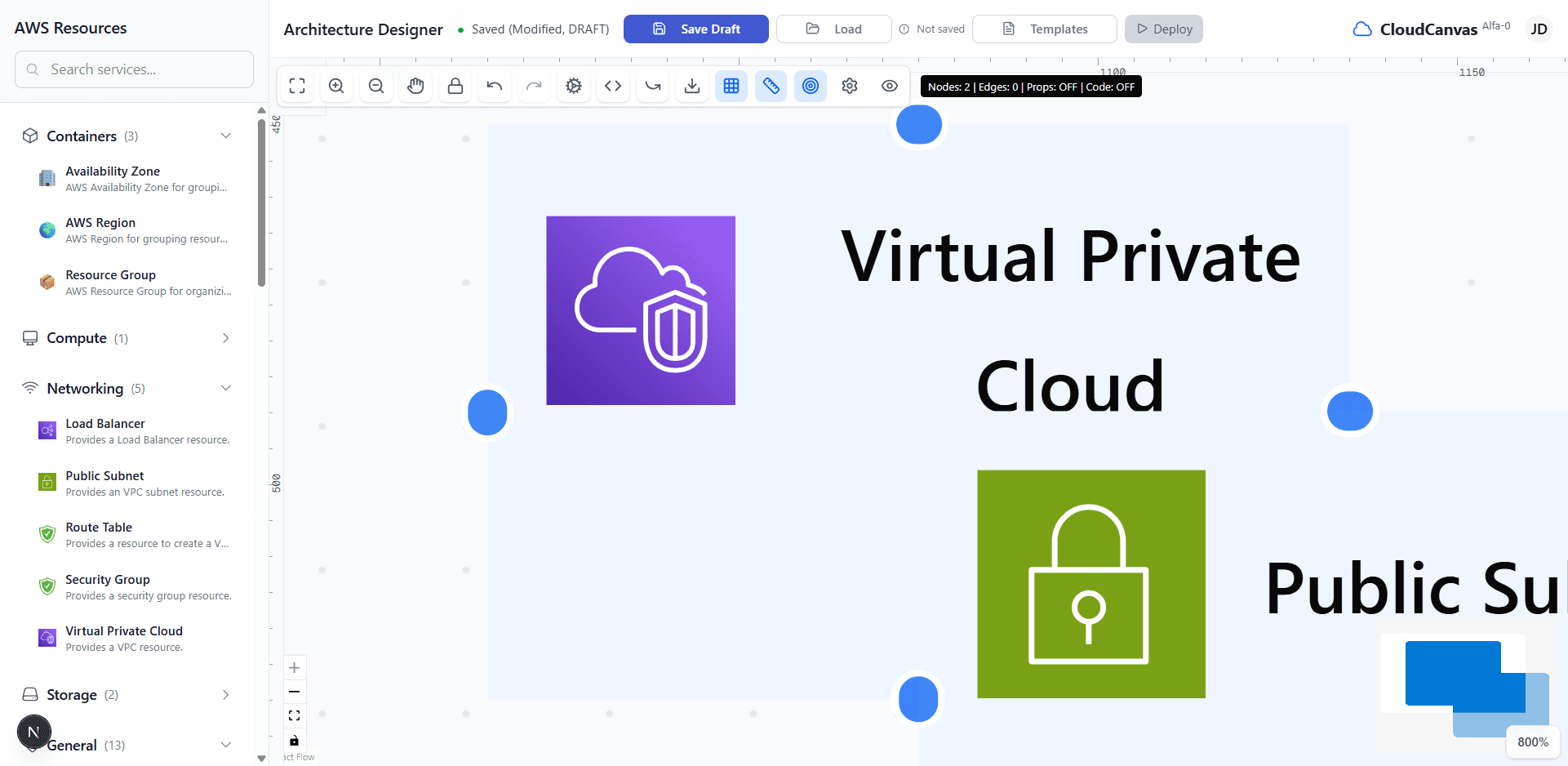
Task: Click the Save Draft button
Action: pyautogui.click(x=695, y=29)
